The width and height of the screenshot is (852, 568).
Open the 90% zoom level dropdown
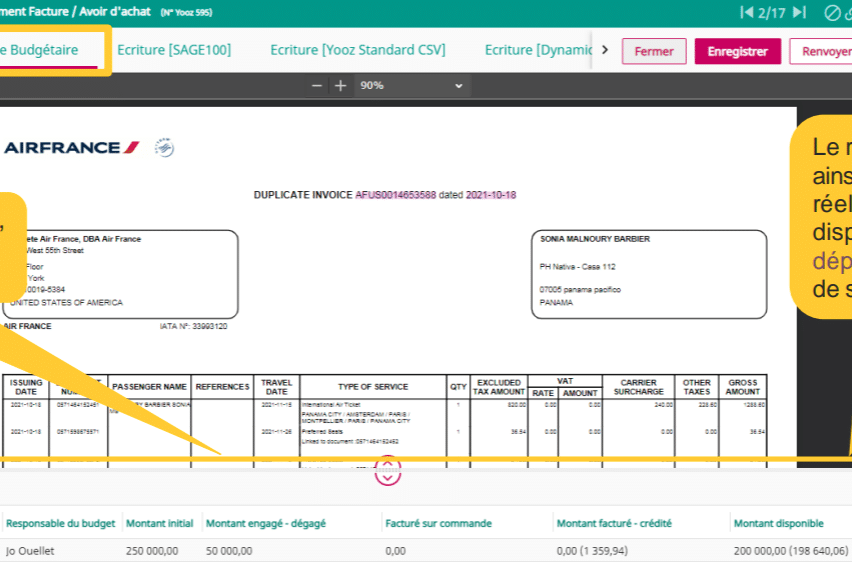[x=412, y=86]
